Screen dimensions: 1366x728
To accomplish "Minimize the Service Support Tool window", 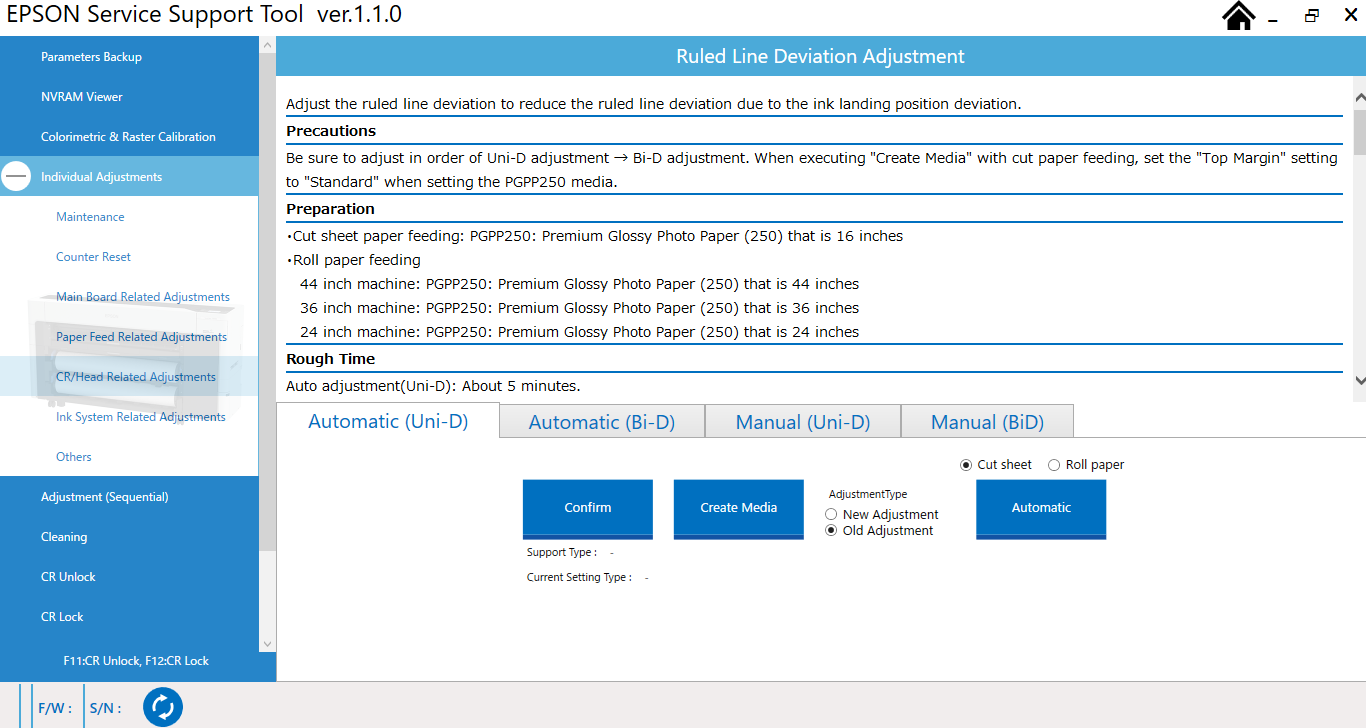I will pyautogui.click(x=1273, y=18).
